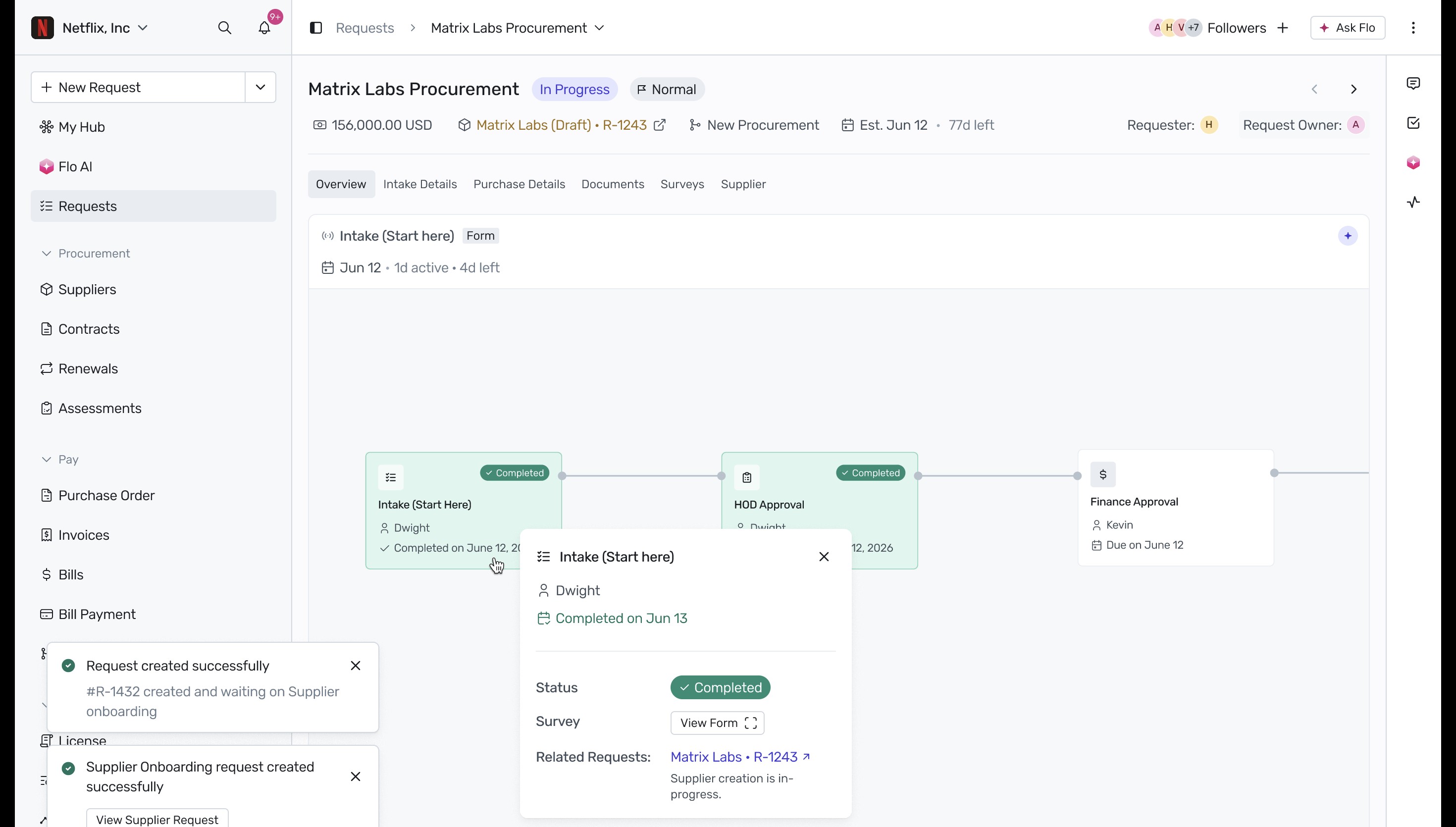
Task: Go to the previous request arrow
Action: (1314, 89)
